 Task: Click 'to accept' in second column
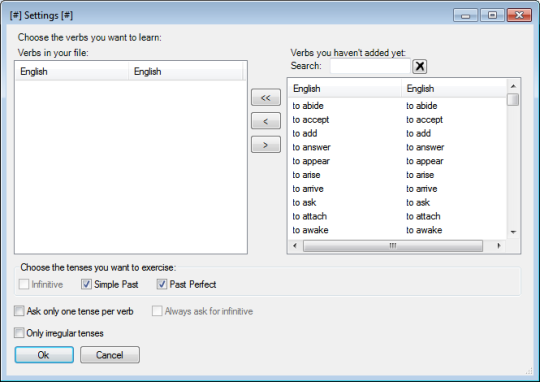424,120
